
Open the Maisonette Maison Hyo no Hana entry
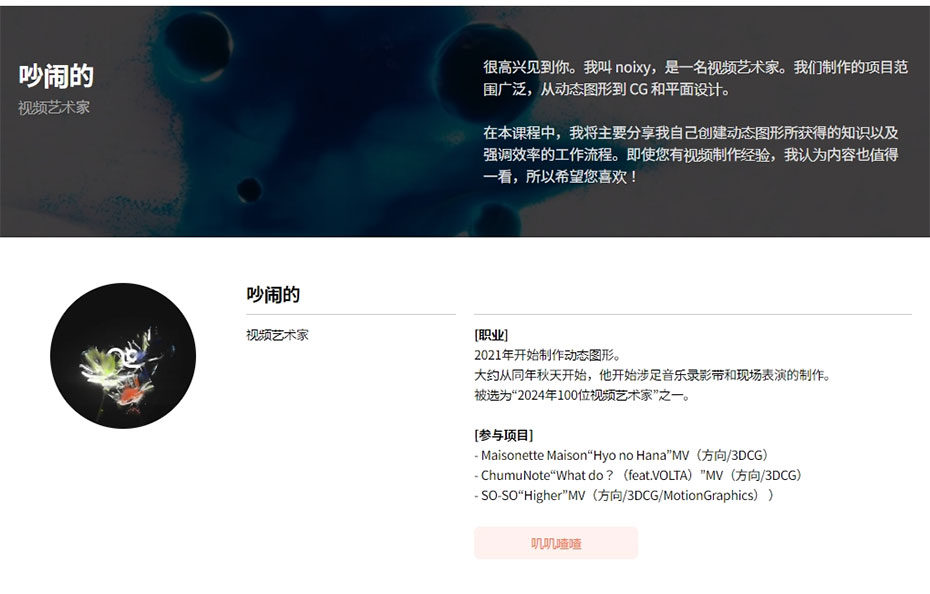tap(622, 455)
